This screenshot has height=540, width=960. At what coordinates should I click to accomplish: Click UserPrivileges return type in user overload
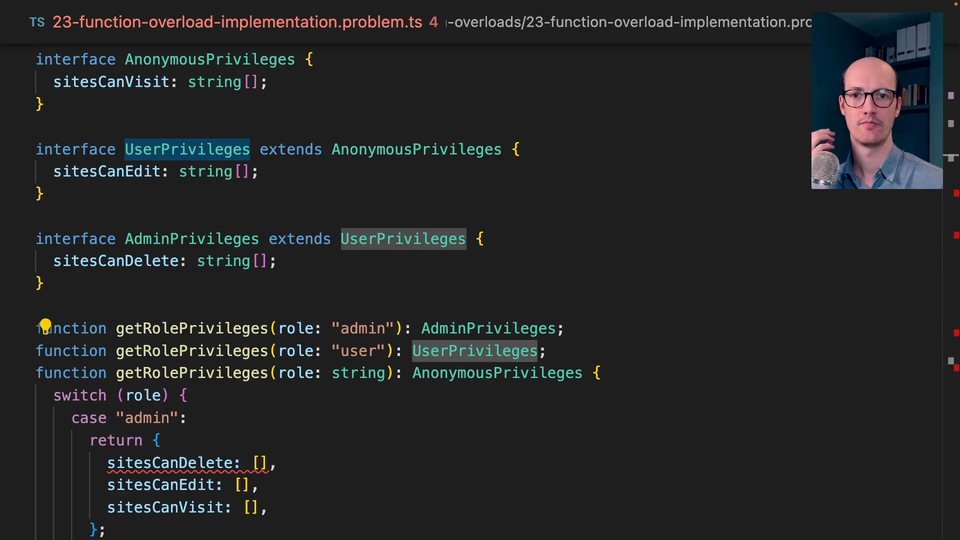475,351
